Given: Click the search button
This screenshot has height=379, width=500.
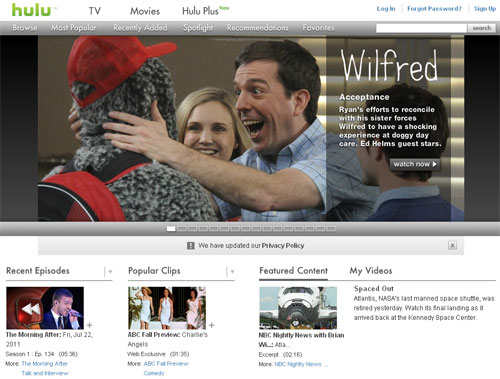Looking at the screenshot, I should 482,28.
